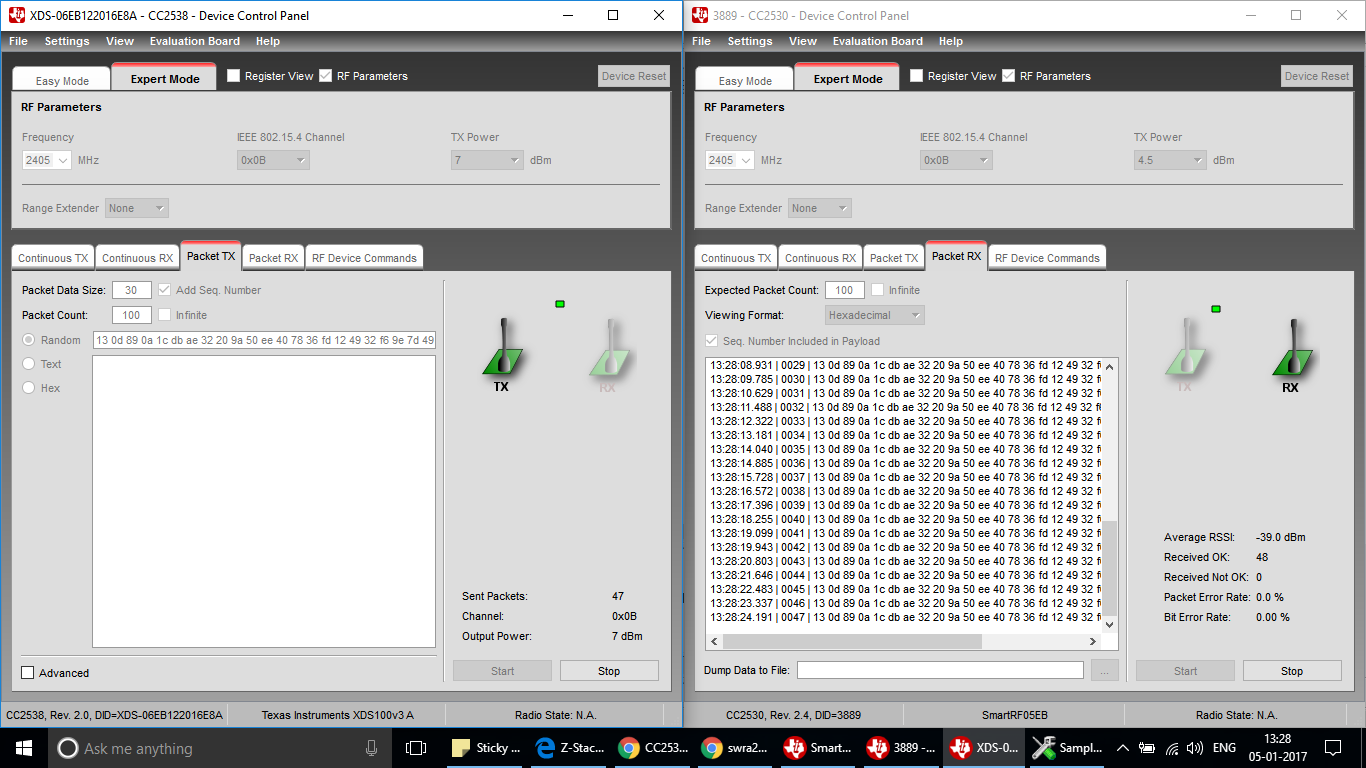Switch to Packet RX tab in CC2538 window

coord(274,258)
